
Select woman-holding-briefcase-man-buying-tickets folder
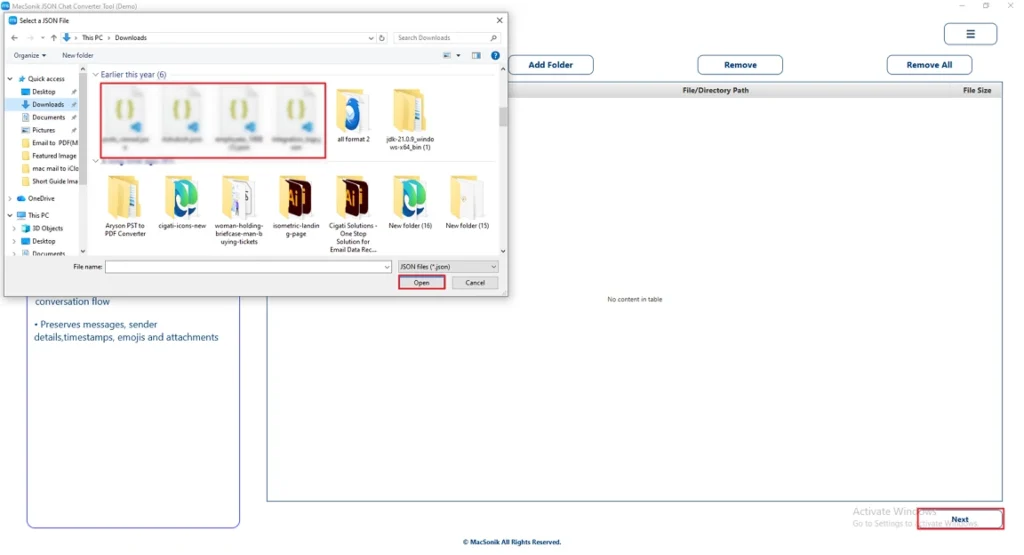coord(239,210)
